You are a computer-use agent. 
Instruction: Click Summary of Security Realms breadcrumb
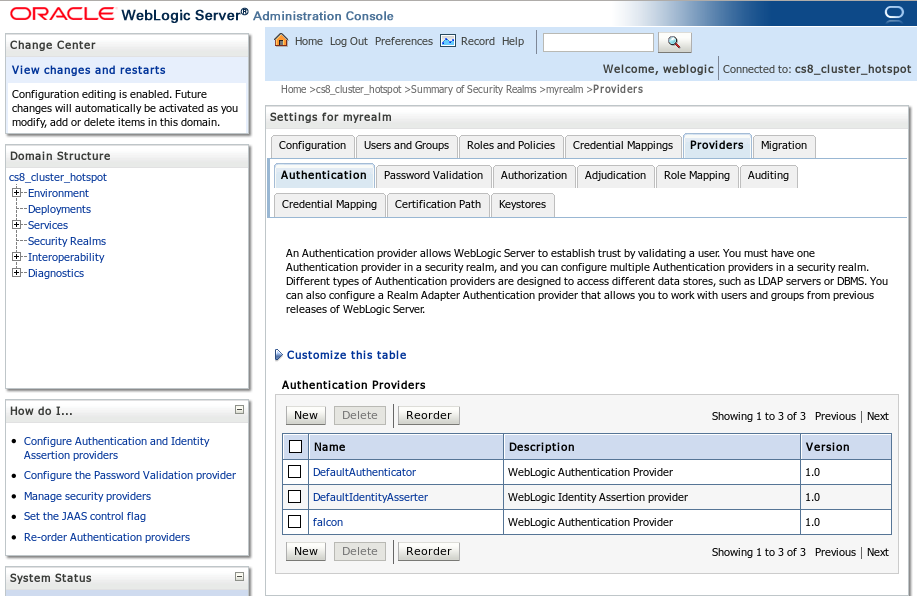[x=473, y=89]
